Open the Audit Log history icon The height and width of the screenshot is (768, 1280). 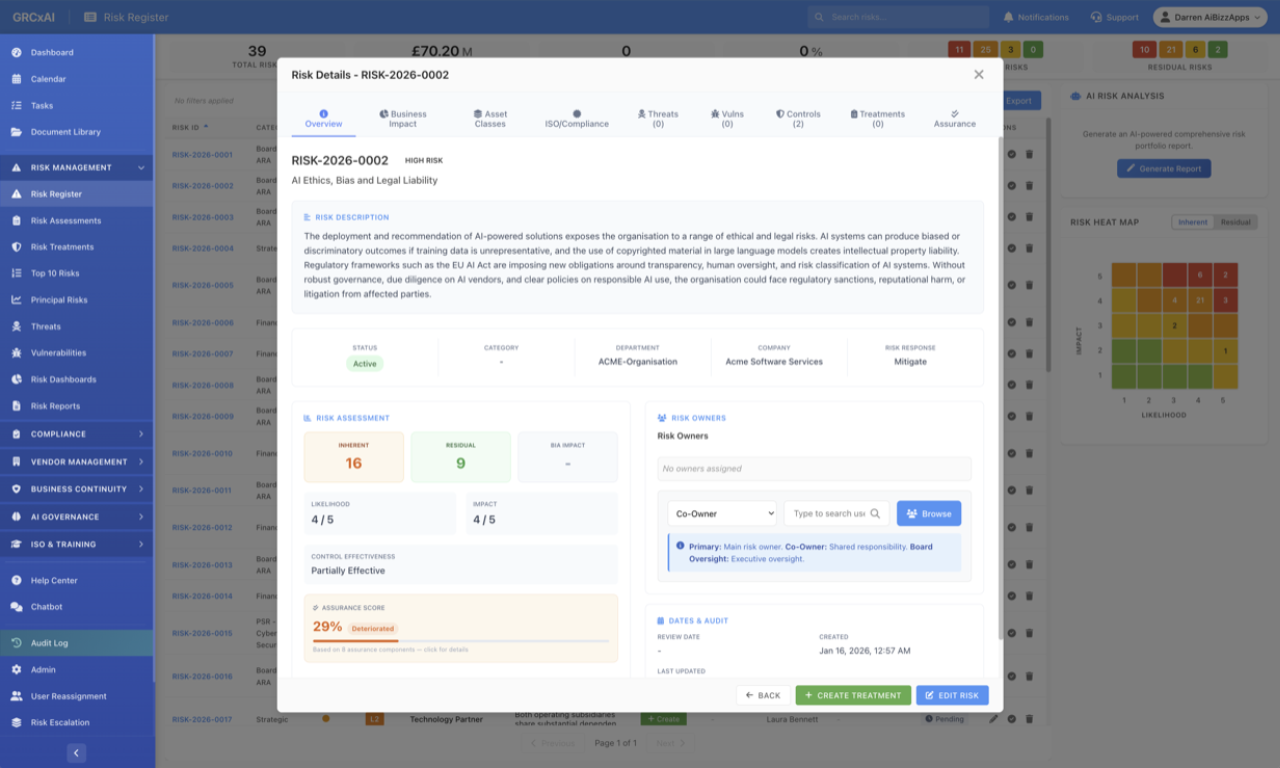coord(16,643)
